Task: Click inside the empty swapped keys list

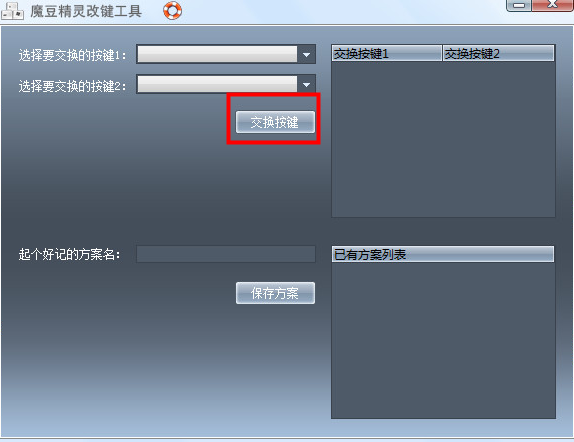Action: [x=443, y=139]
